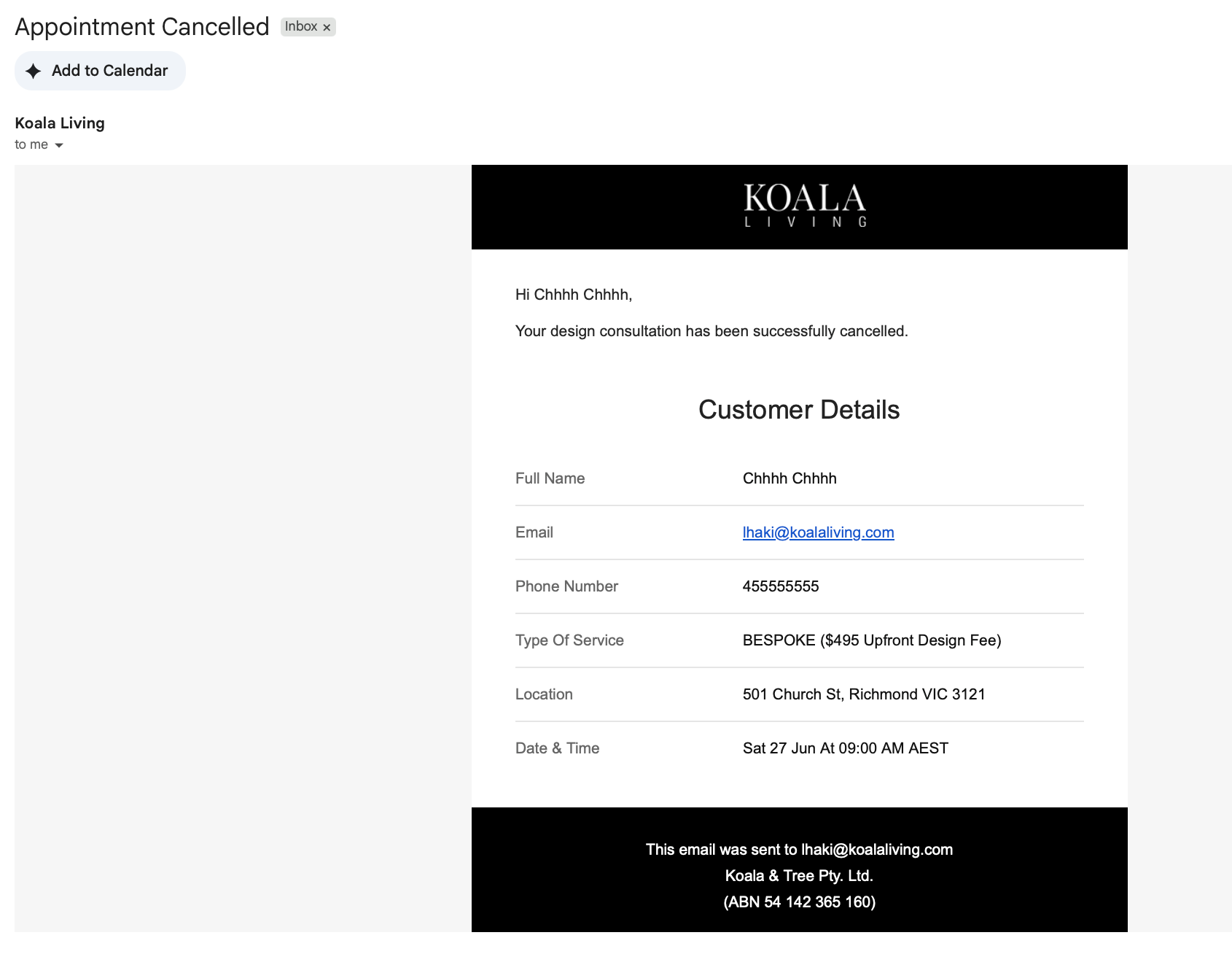Click the sparkle icon beside Add to Calendar

34,71
